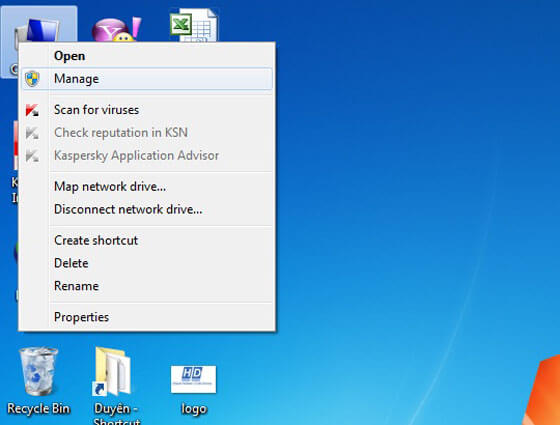This screenshot has height=425, width=560.
Task: Choose Delete from the context menu
Action: (x=147, y=264)
